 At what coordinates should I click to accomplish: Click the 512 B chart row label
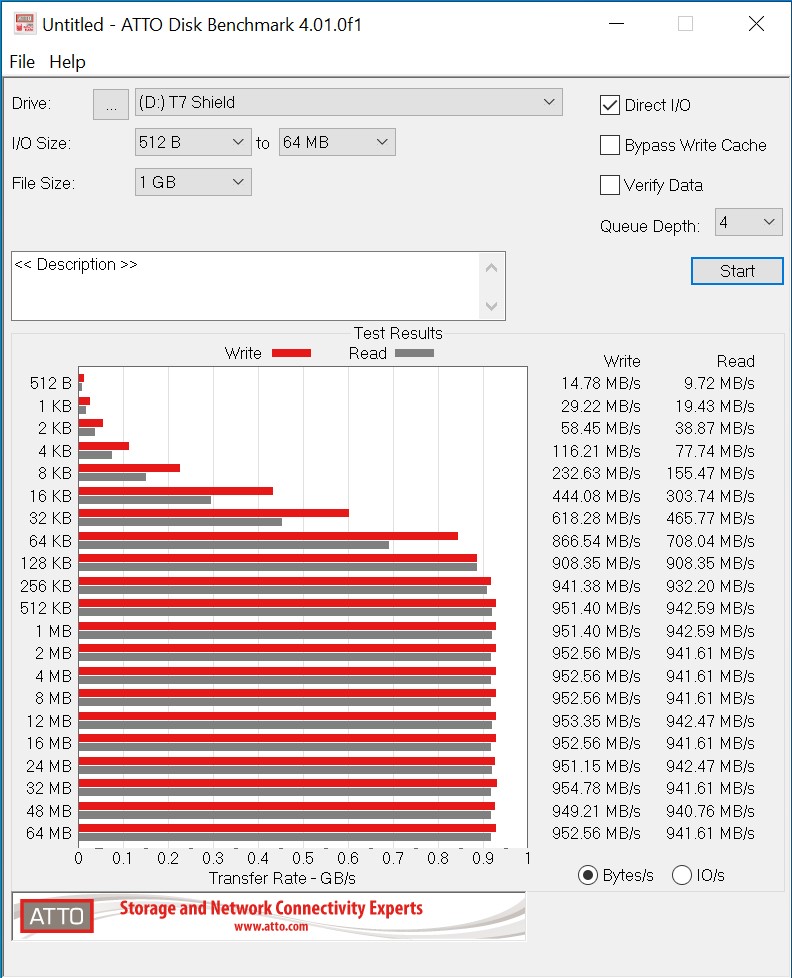51,383
